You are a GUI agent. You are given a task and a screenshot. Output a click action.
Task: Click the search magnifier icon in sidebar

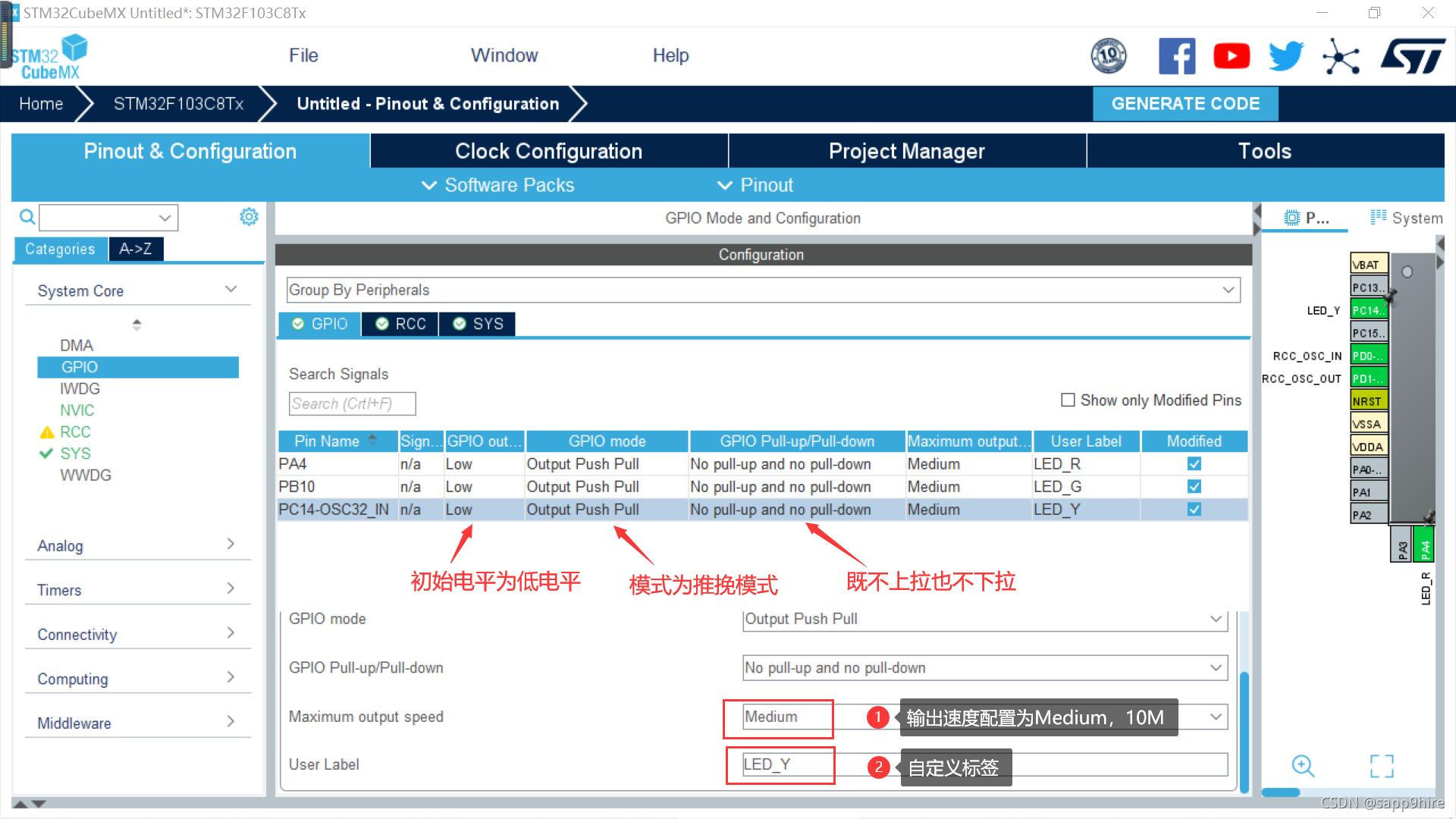[27, 218]
